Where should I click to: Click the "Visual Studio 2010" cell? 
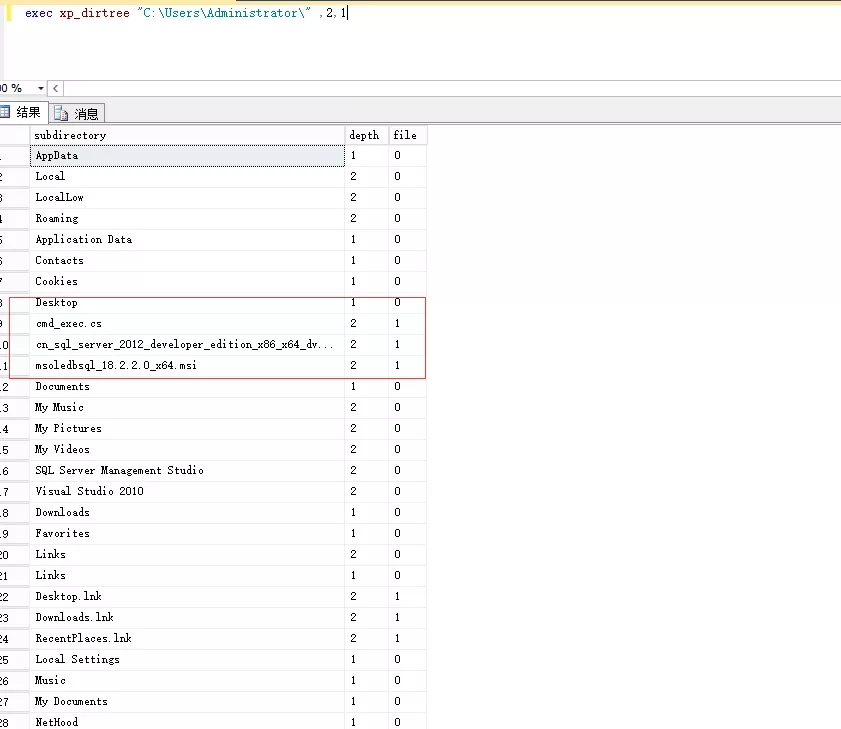(x=187, y=491)
